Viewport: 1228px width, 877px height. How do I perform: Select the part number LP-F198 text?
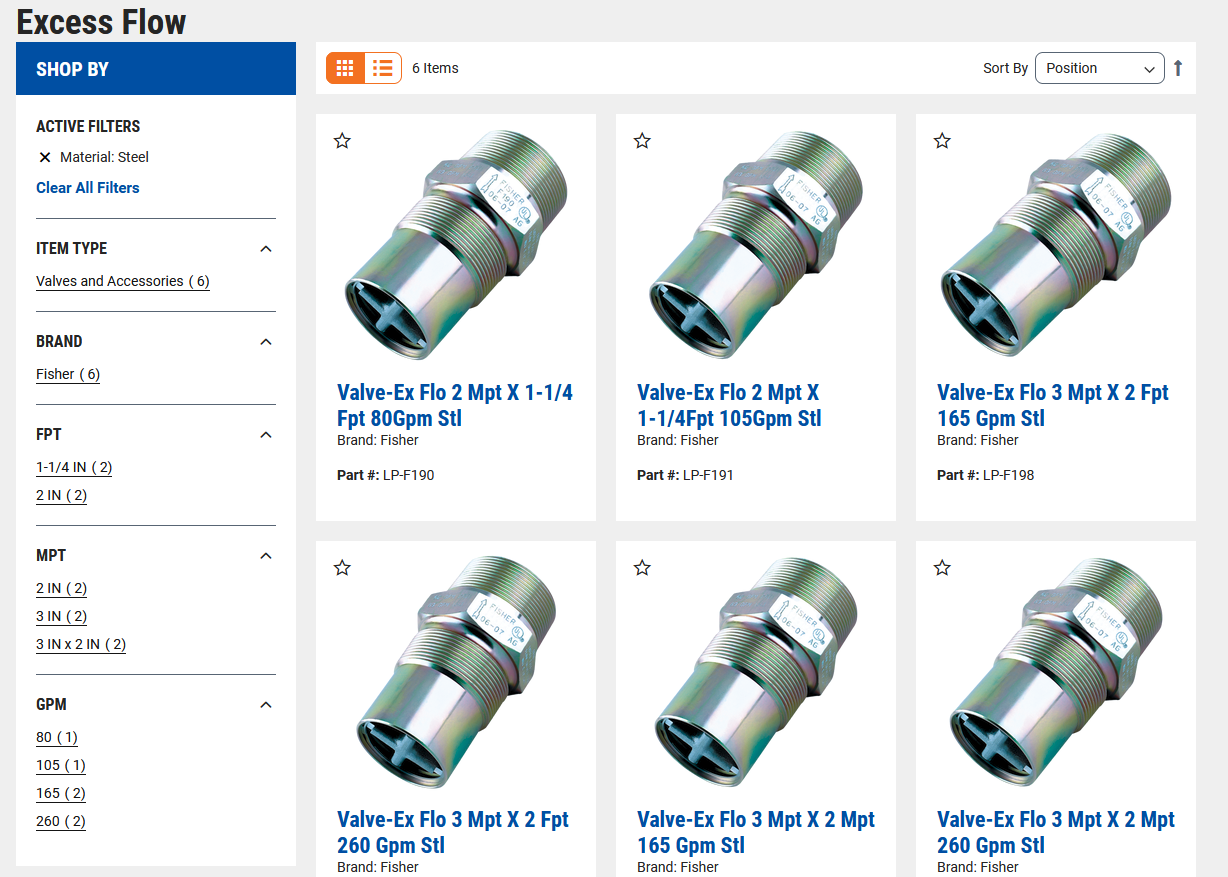(1008, 475)
